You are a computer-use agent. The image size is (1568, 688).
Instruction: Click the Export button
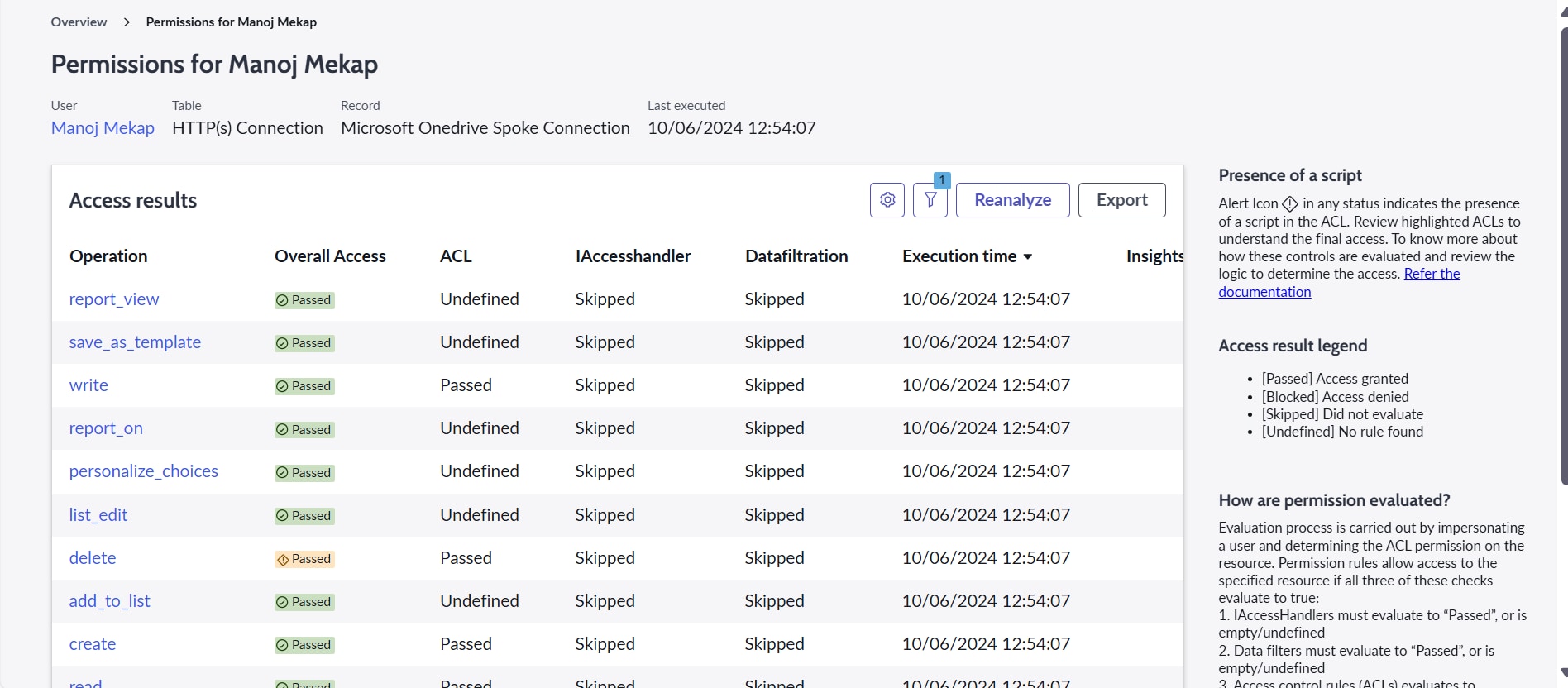1122,200
